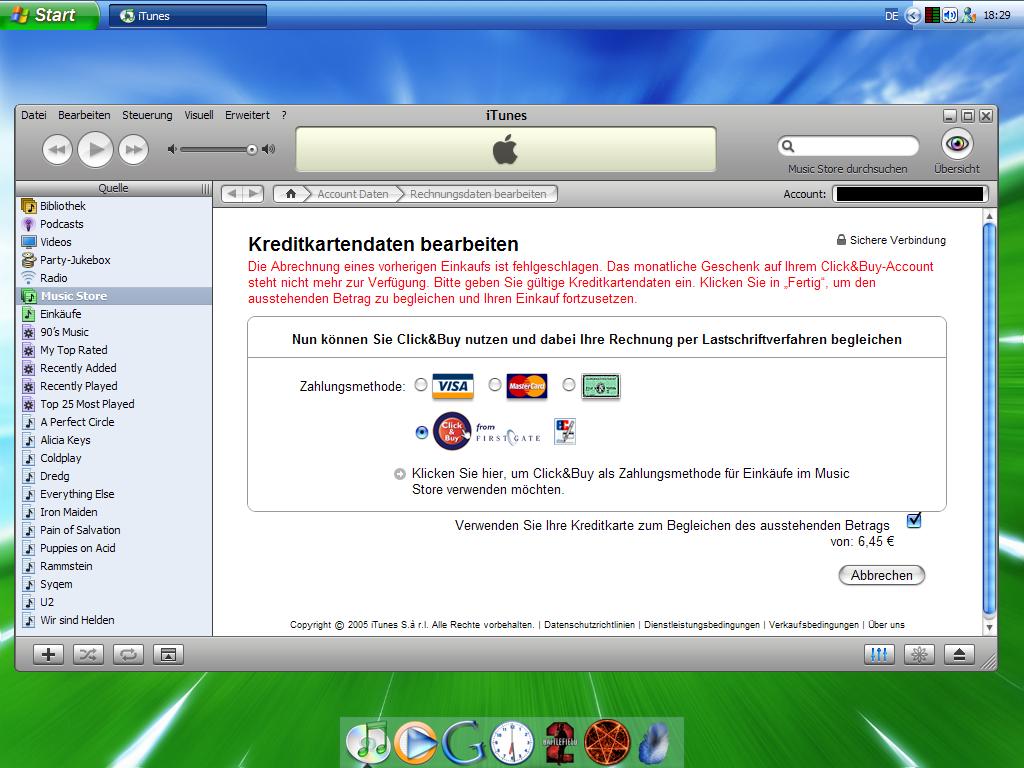
Task: Click the magnifier icon in search field
Action: tap(788, 146)
